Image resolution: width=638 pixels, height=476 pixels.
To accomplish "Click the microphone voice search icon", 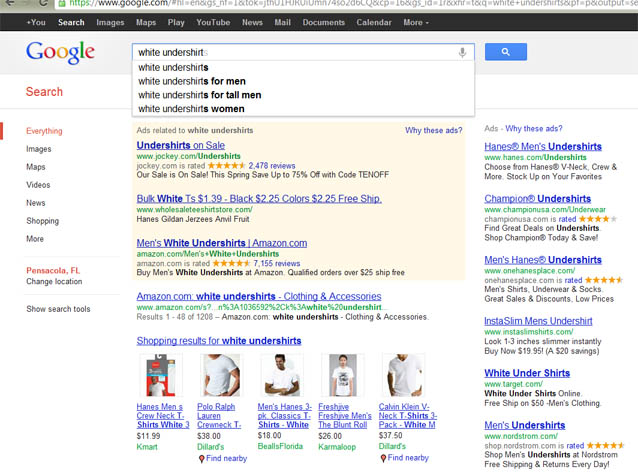I will point(462,52).
